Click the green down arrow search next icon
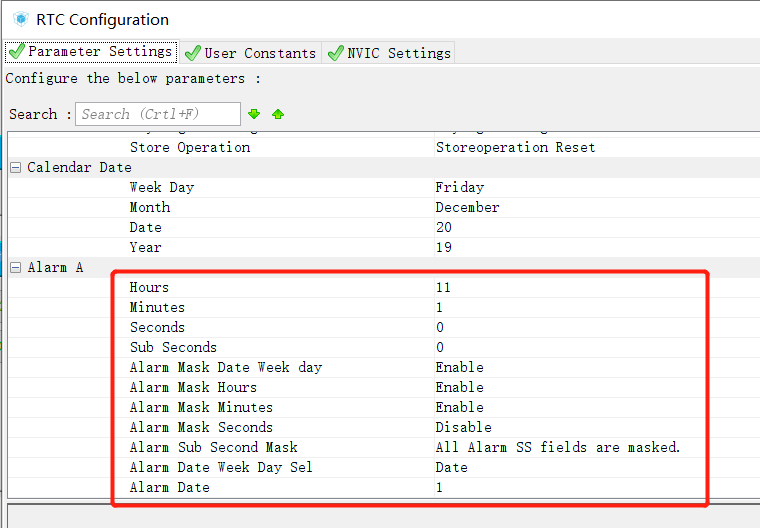Viewport: 760px width, 528px height. tap(254, 114)
